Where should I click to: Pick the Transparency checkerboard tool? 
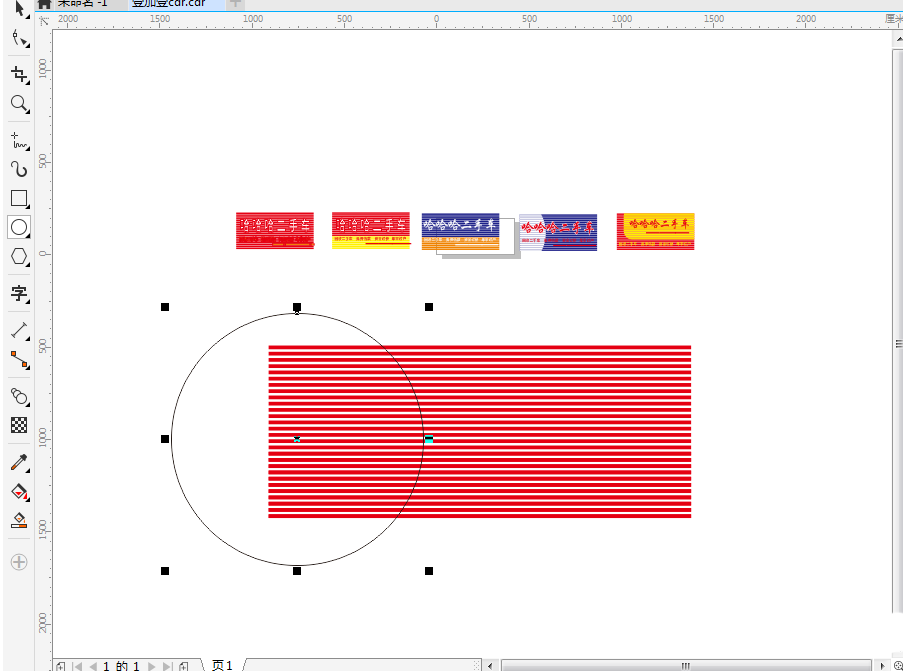tap(19, 425)
